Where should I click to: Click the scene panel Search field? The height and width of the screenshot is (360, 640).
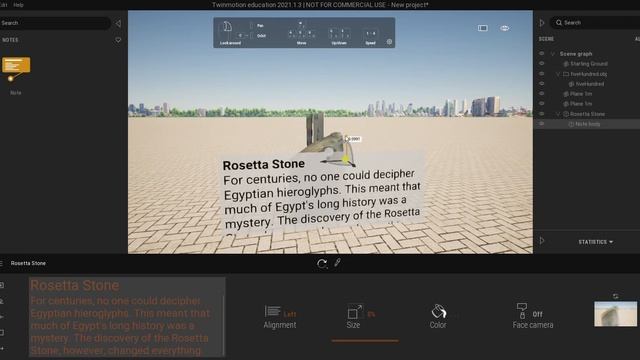(x=596, y=23)
